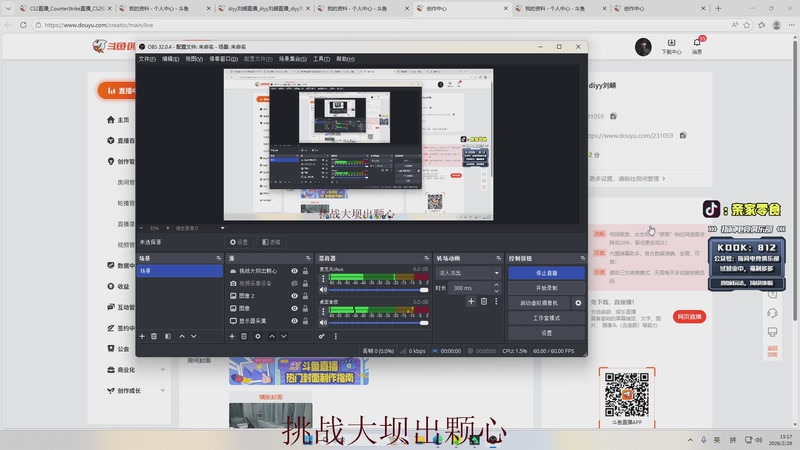Screen dimensions: 800x450
Task: Open transition properties three-dot menu
Action: 496,302
